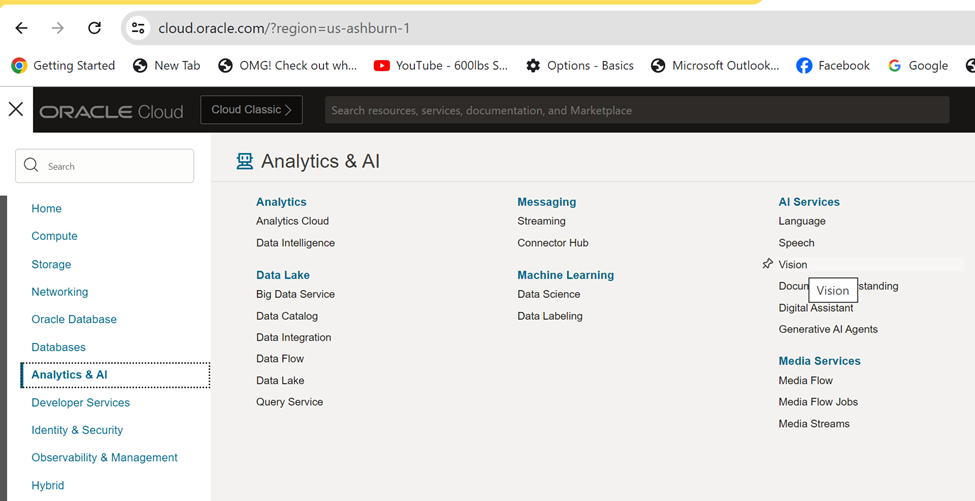Open Analytics Cloud service
Screen dimensions: 975x501
coord(292,221)
